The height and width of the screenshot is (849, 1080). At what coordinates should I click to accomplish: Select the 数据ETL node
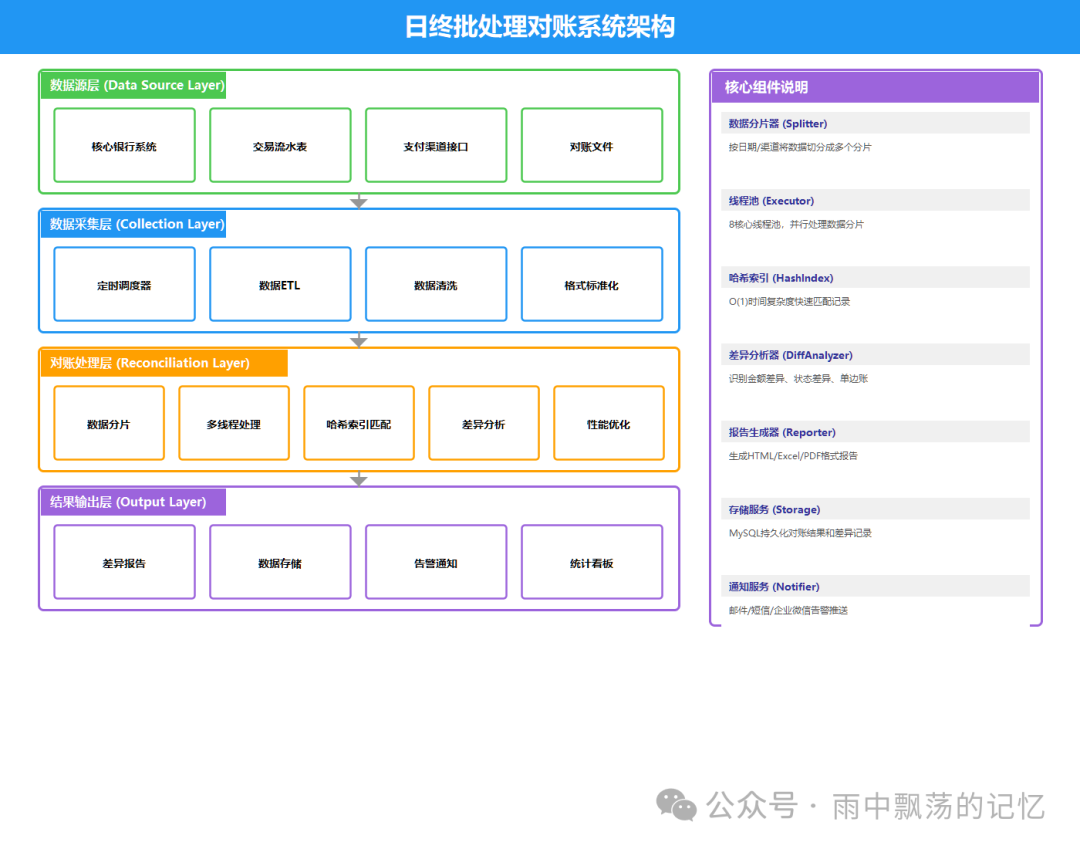click(280, 284)
